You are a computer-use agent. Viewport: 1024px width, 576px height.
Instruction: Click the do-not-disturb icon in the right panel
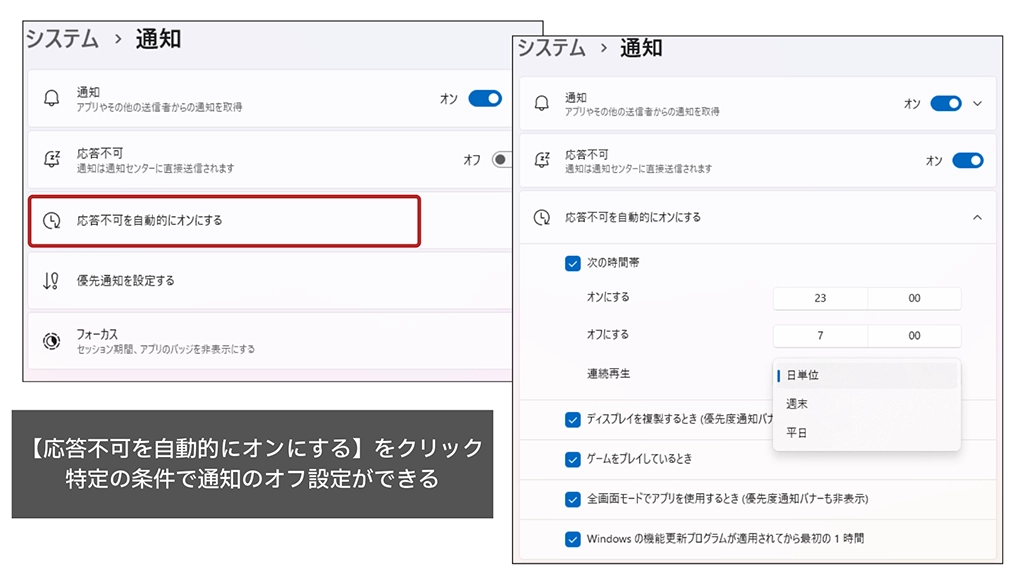(542, 160)
